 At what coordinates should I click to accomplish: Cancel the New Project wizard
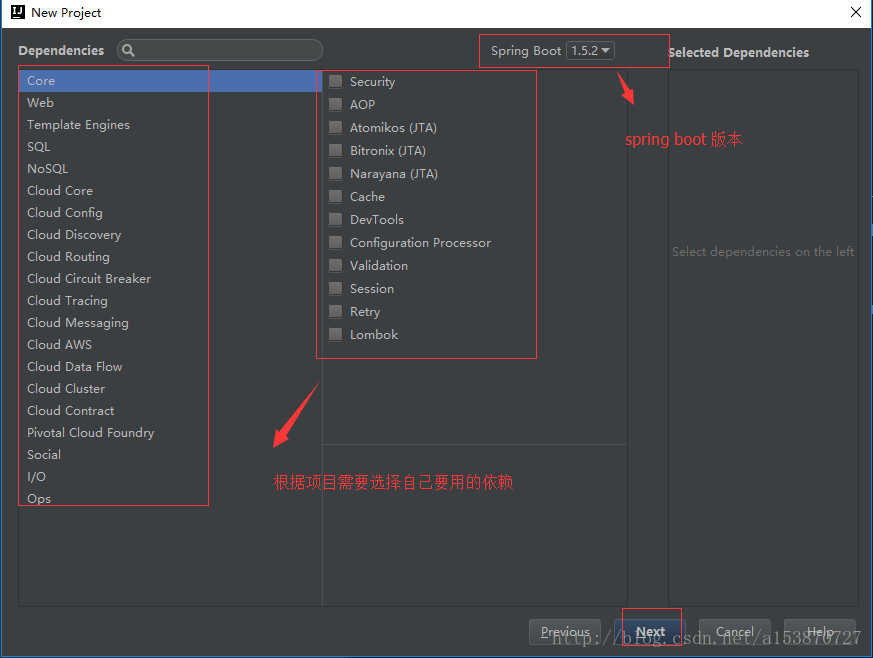[x=735, y=632]
